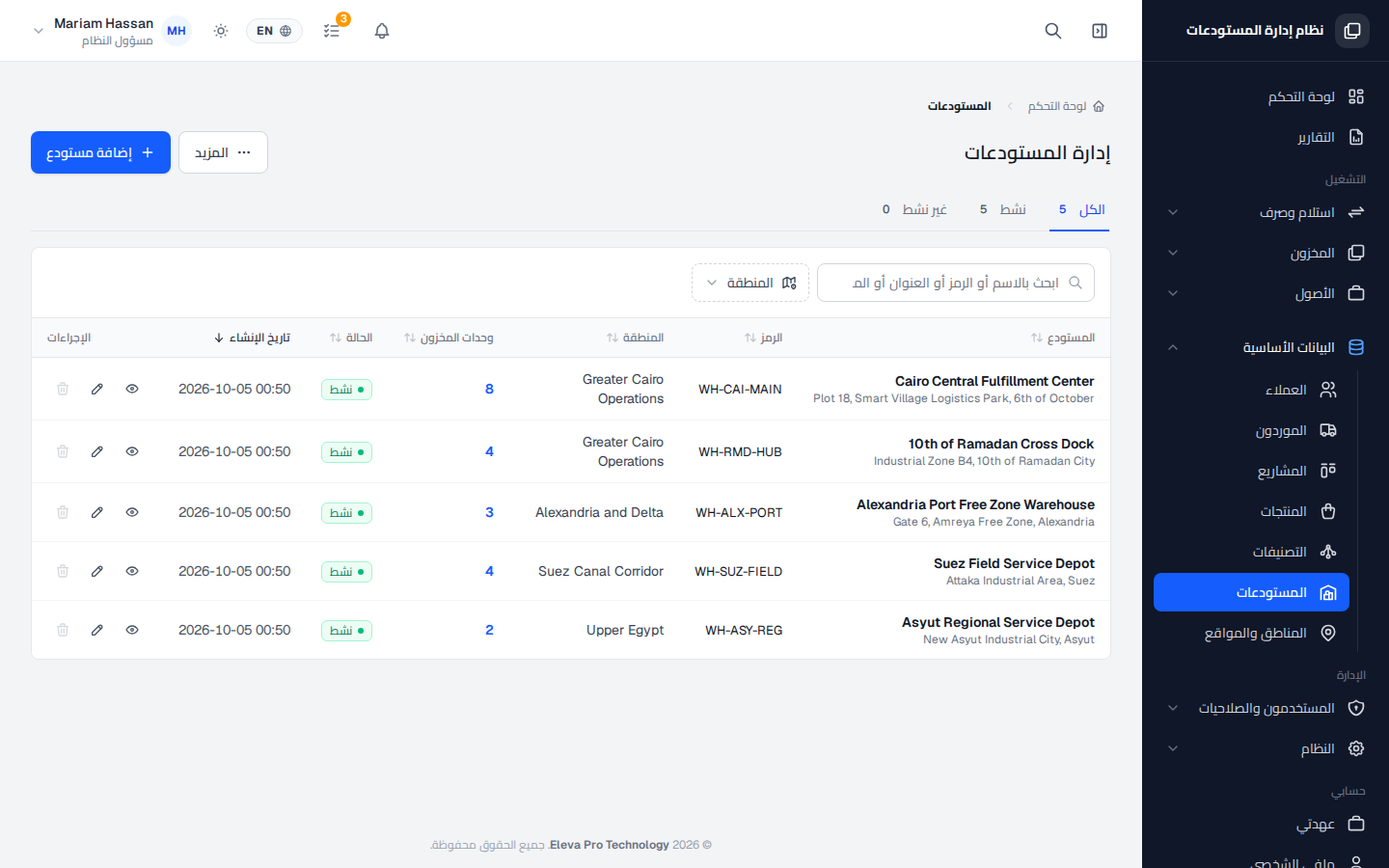Toggle the light theme sun icon
1389x868 pixels.
221,31
